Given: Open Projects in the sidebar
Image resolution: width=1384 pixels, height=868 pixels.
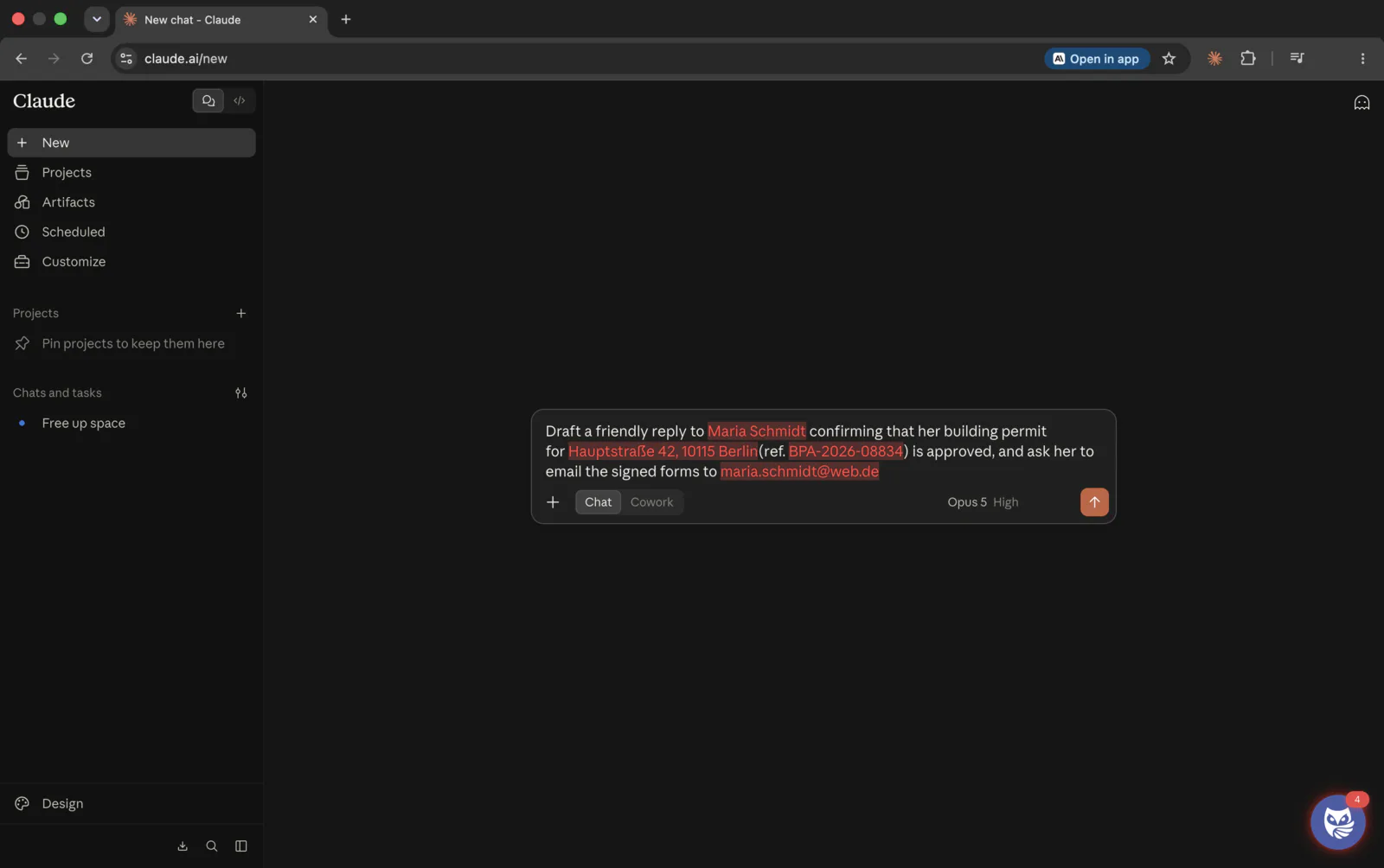Looking at the screenshot, I should coord(131,173).
